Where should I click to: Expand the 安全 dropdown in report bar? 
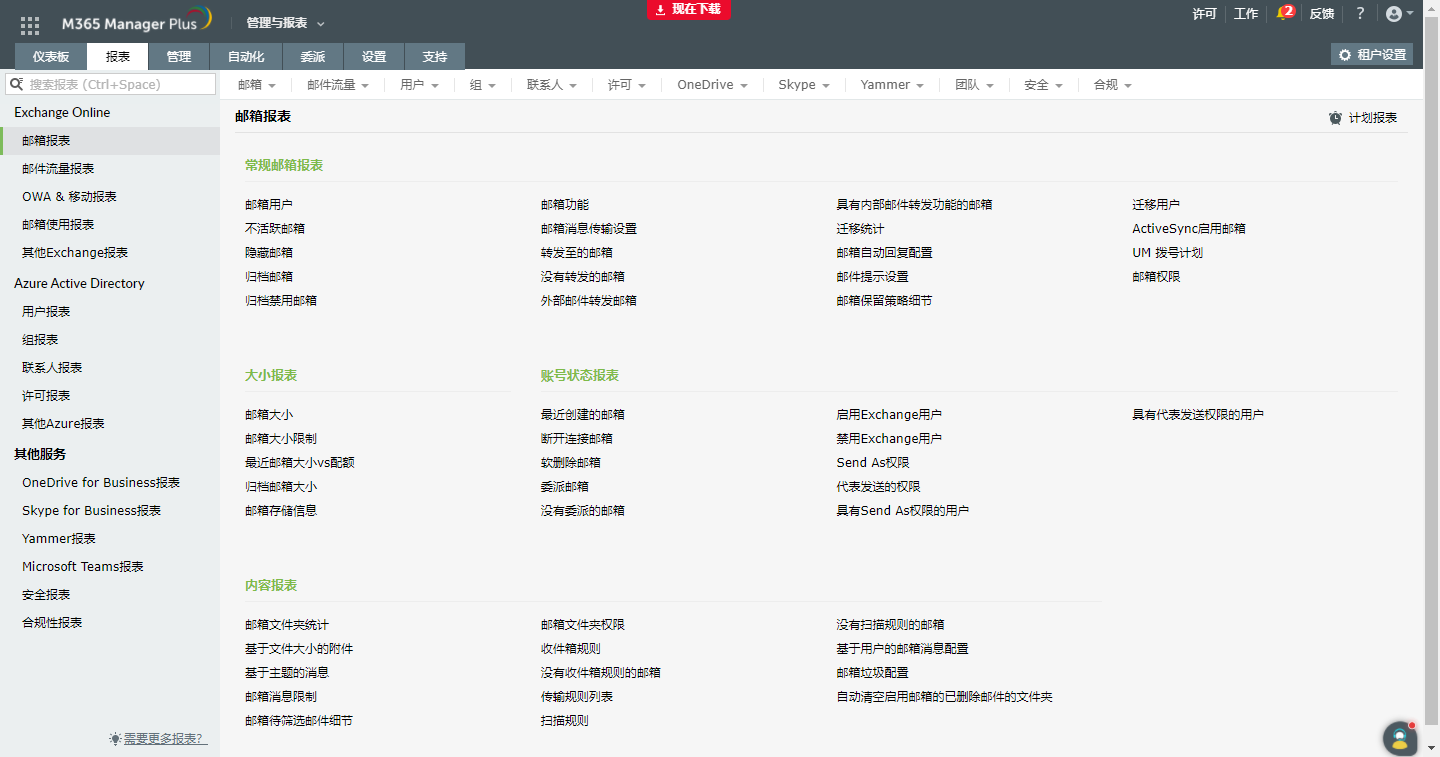click(1042, 85)
